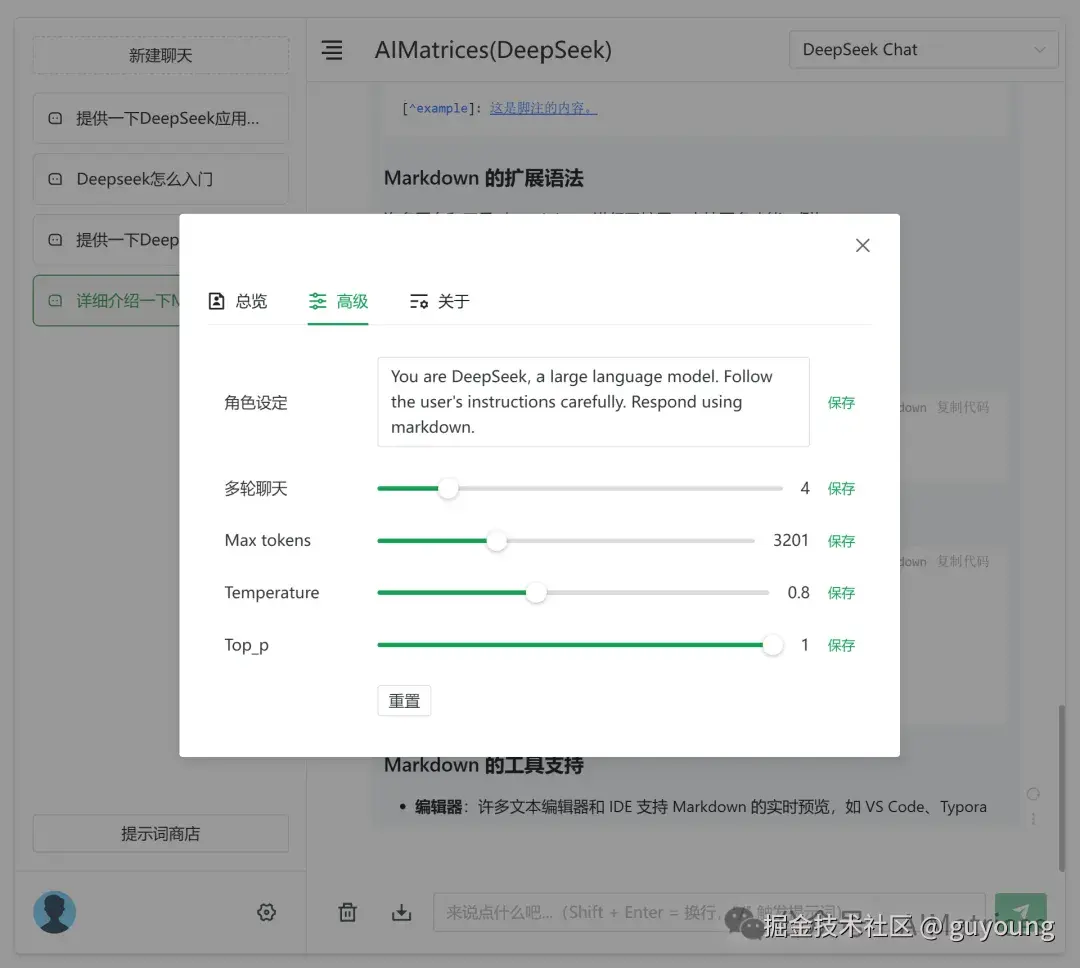The image size is (1080, 968).
Task: Send a message with the paper plane icon
Action: (x=1021, y=912)
